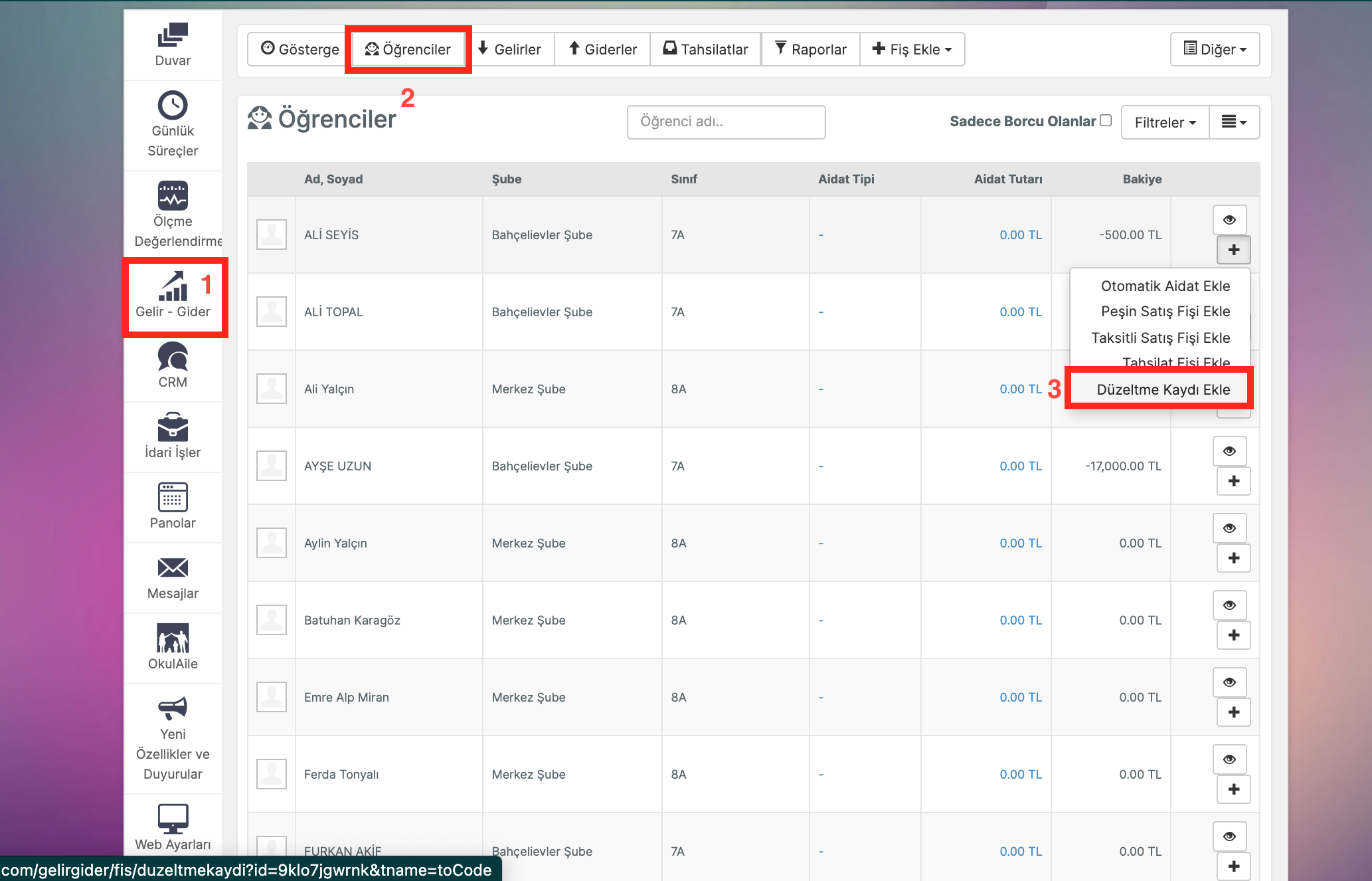This screenshot has height=881, width=1372.
Task: Open İdari İşler briefcase icon
Action: click(x=173, y=427)
